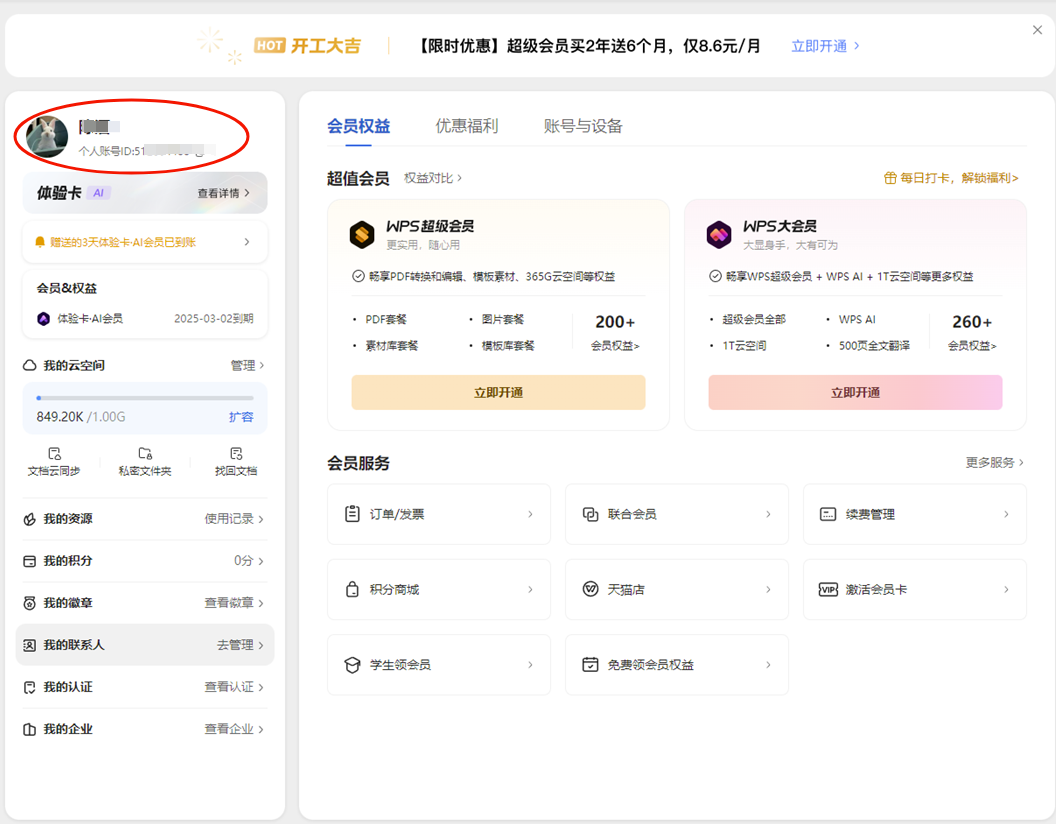
Task: Click 扩容 to expand cloud storage
Action: coord(241,417)
